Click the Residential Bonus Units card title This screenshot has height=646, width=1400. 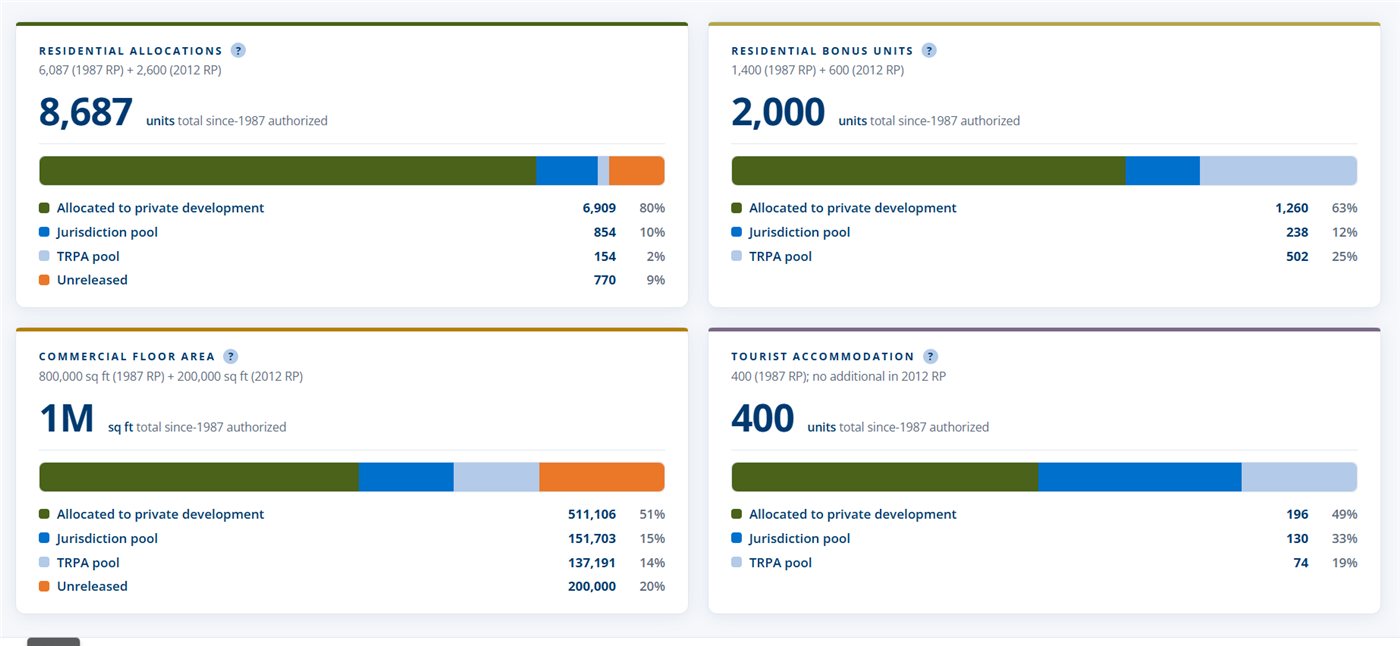(x=823, y=51)
